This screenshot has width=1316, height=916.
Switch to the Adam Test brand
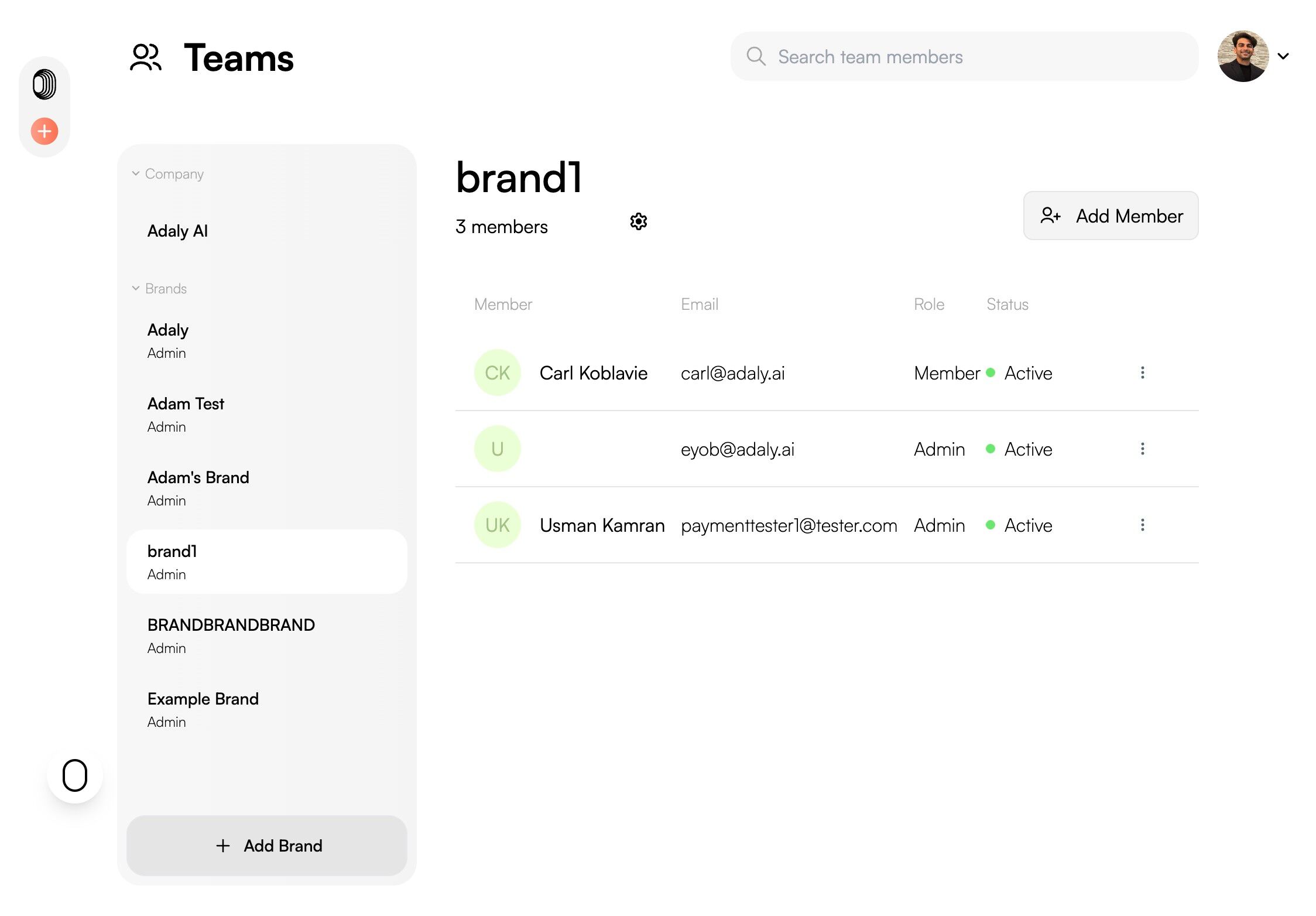(x=186, y=414)
